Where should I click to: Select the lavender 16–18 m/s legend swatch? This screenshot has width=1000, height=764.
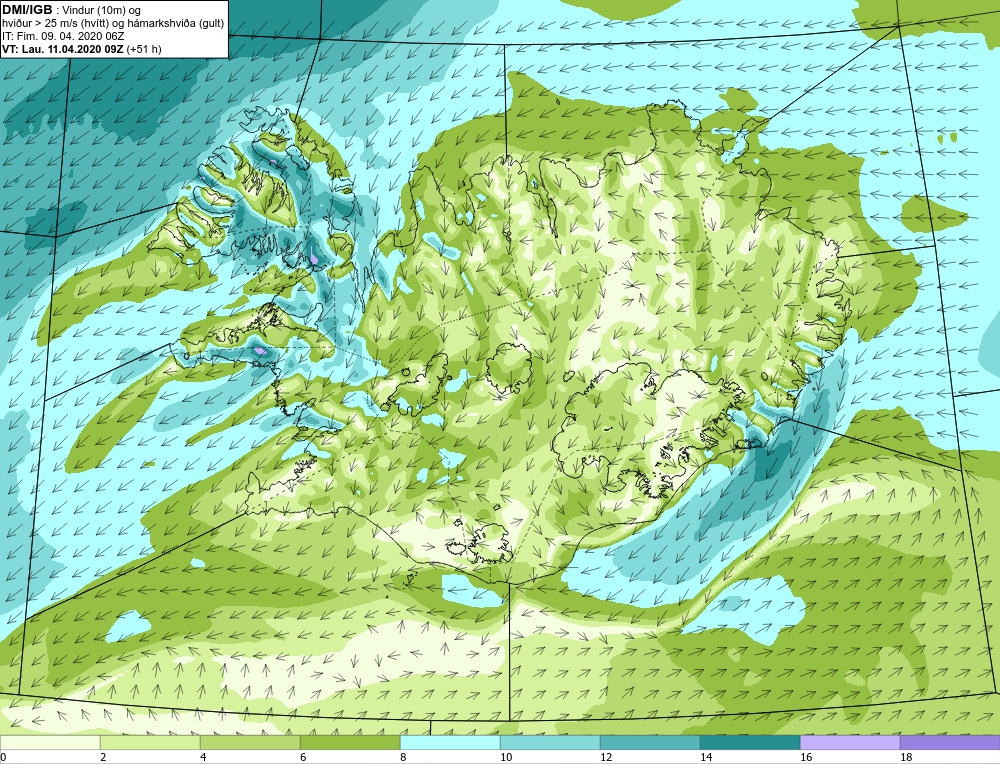[850, 742]
